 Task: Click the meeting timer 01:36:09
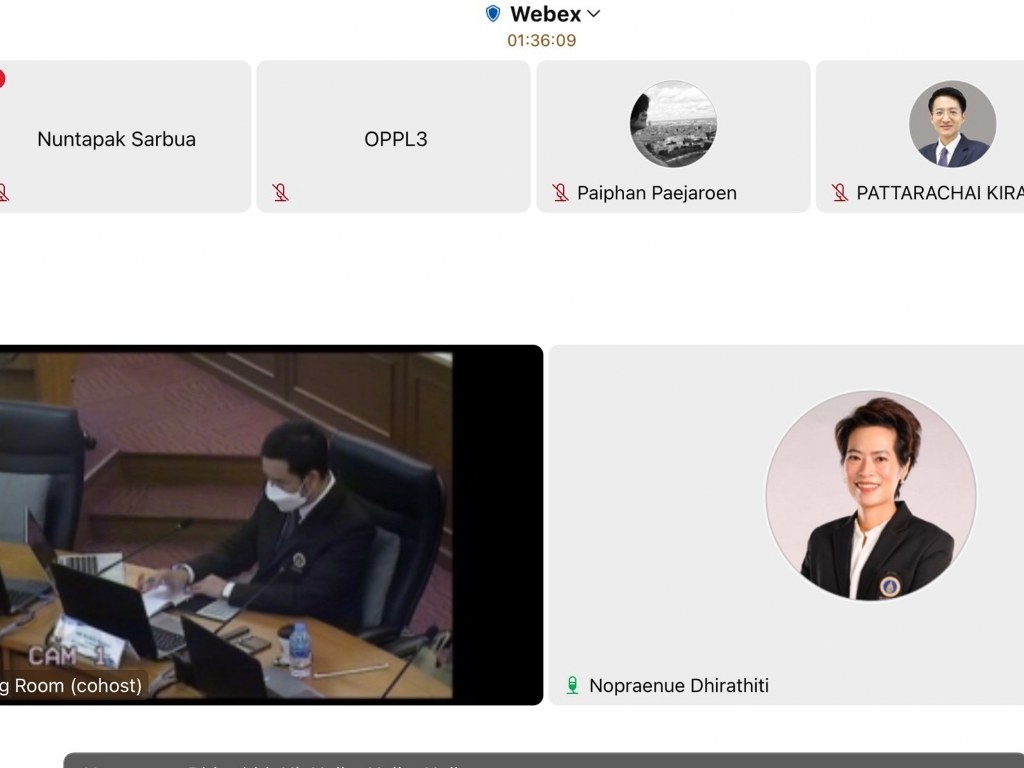click(541, 41)
